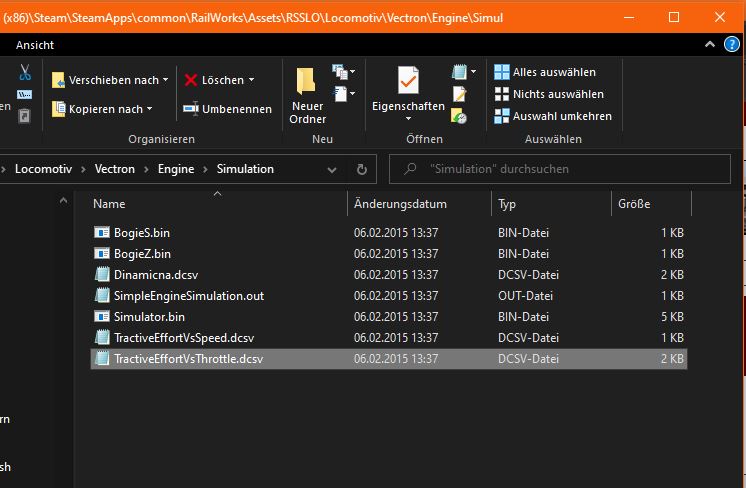Click the History clock icon

(x=459, y=116)
